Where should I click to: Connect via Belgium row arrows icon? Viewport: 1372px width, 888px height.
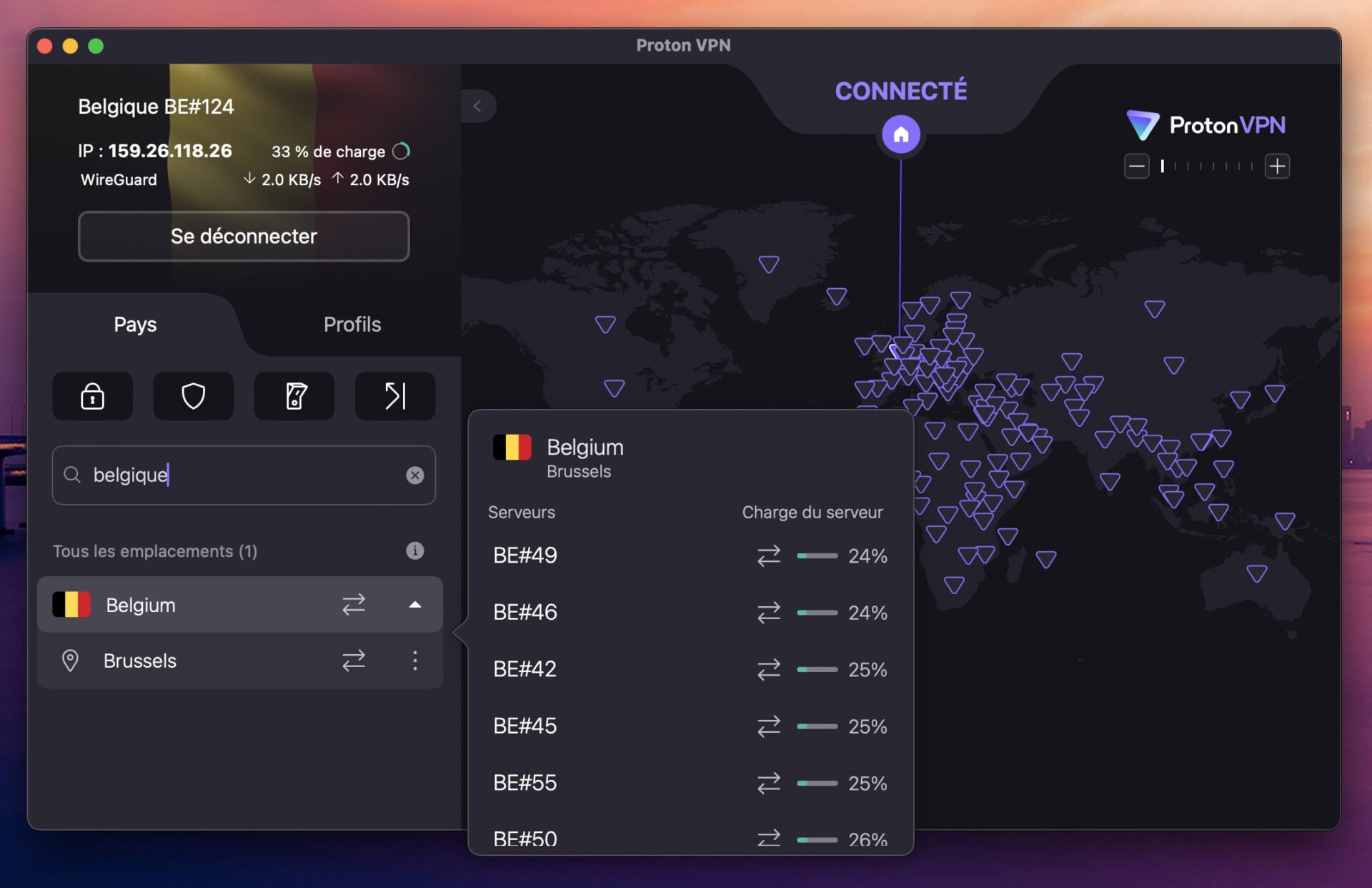(x=354, y=605)
